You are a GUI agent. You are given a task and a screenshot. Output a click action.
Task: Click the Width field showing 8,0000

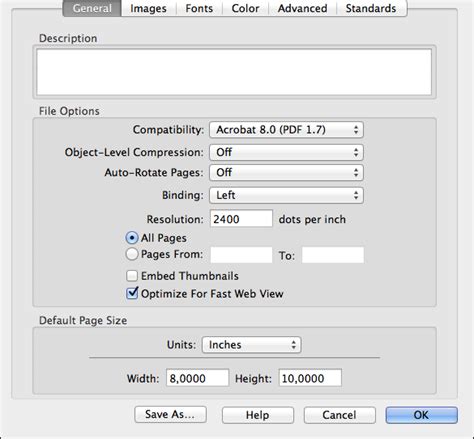(x=198, y=378)
